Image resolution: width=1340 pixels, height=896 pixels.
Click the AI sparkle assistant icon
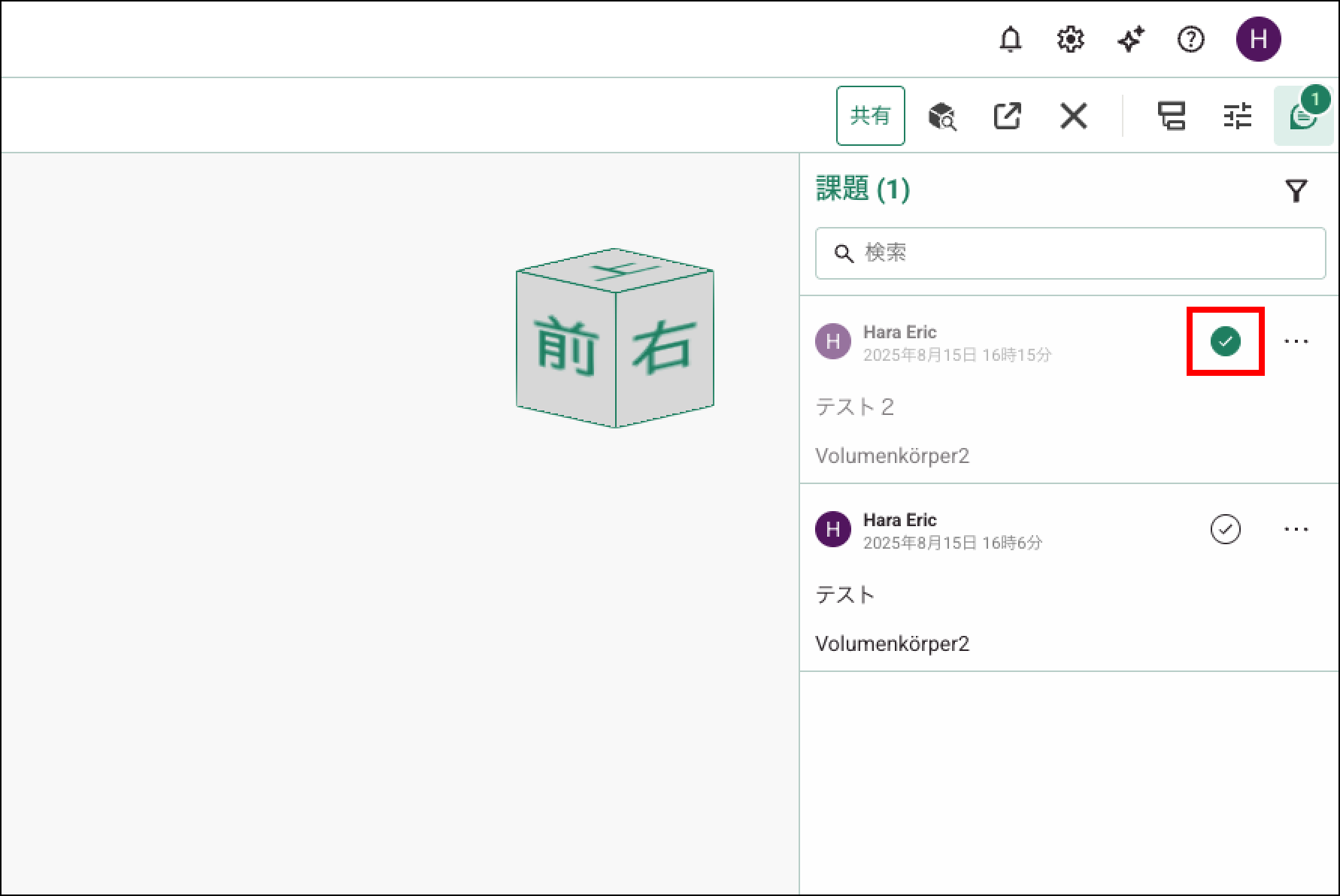(1130, 39)
